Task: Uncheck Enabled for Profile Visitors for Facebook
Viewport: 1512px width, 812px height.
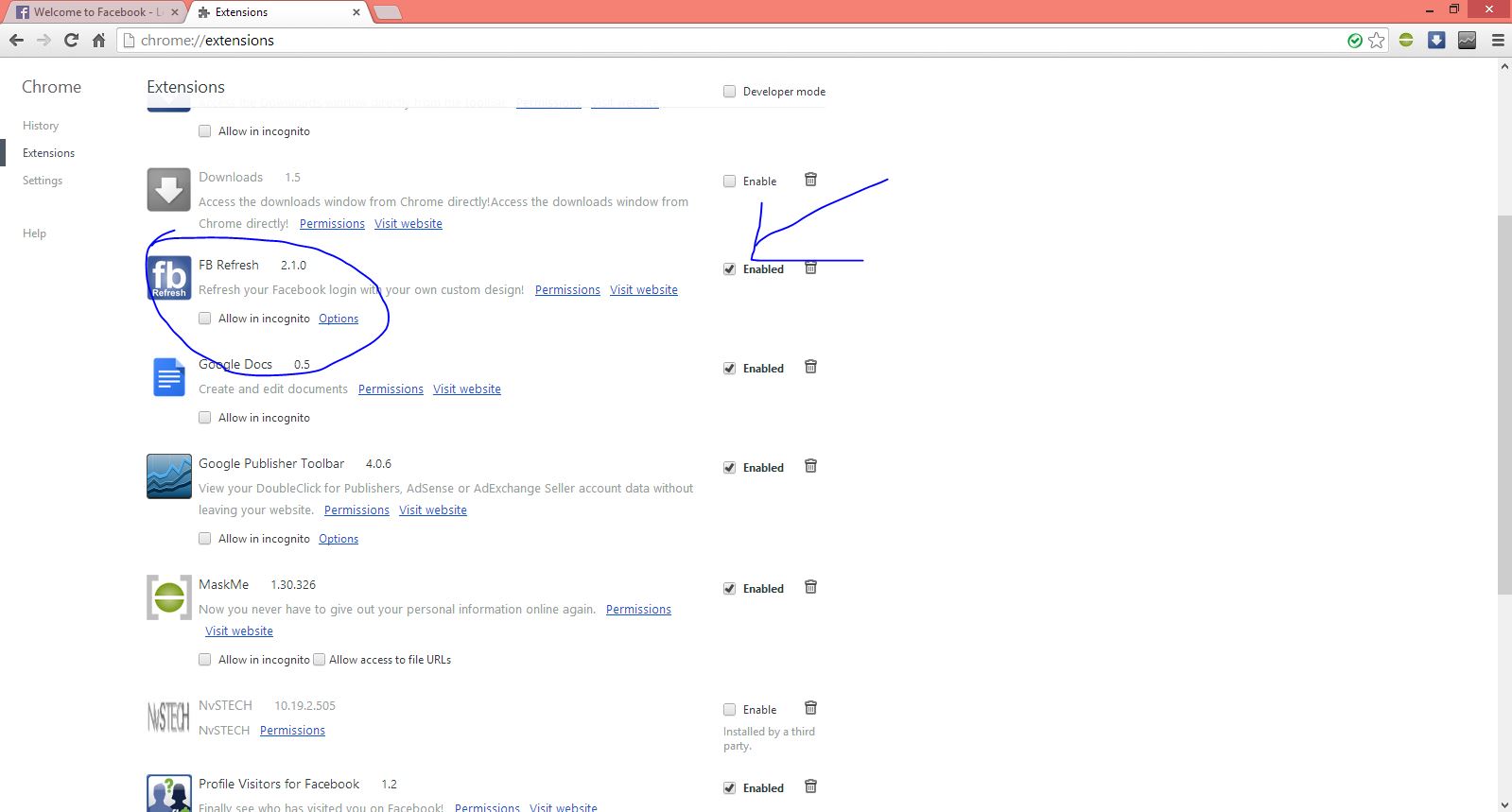Action: pos(729,788)
